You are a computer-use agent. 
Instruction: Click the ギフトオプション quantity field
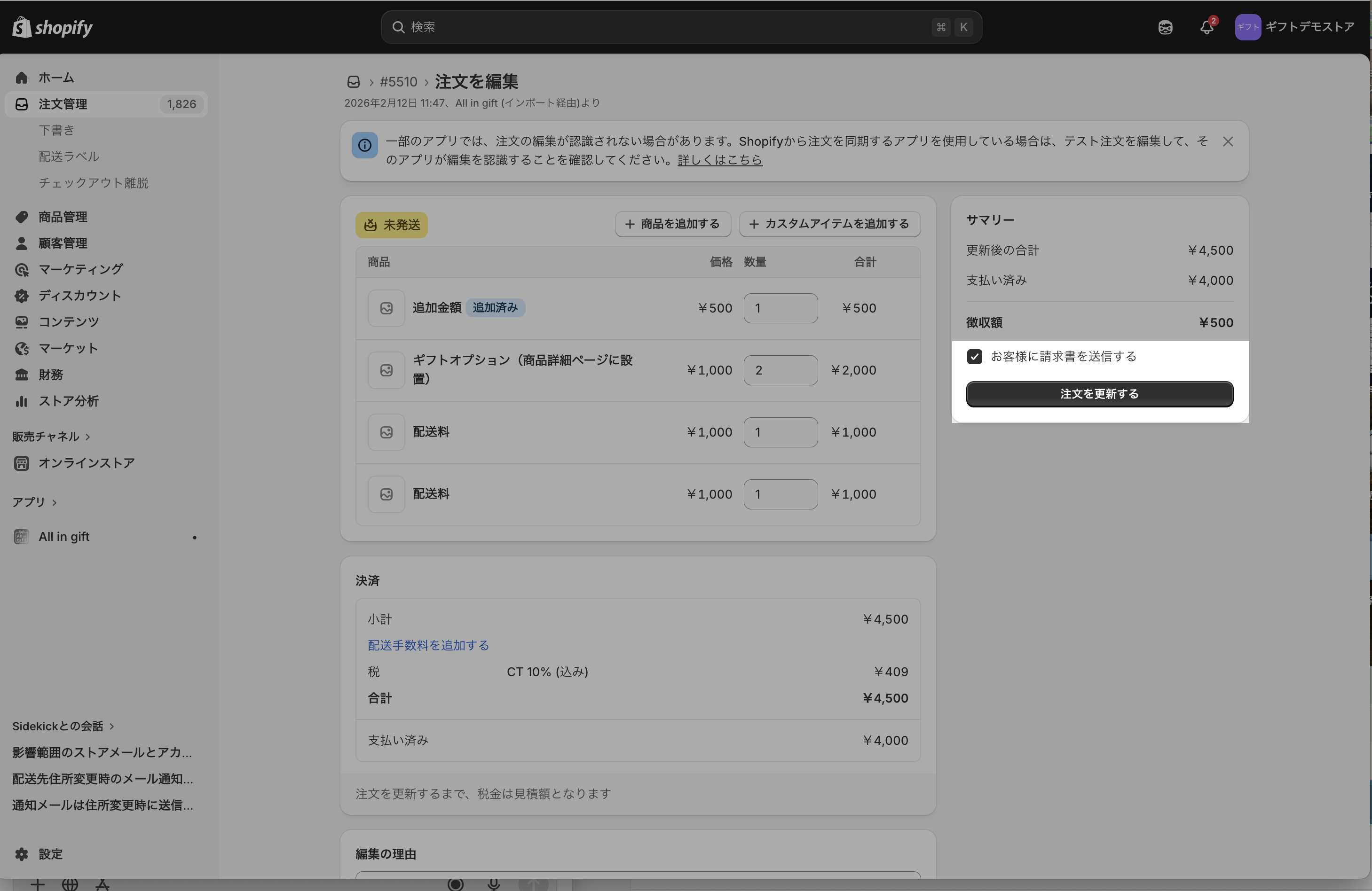click(x=780, y=370)
